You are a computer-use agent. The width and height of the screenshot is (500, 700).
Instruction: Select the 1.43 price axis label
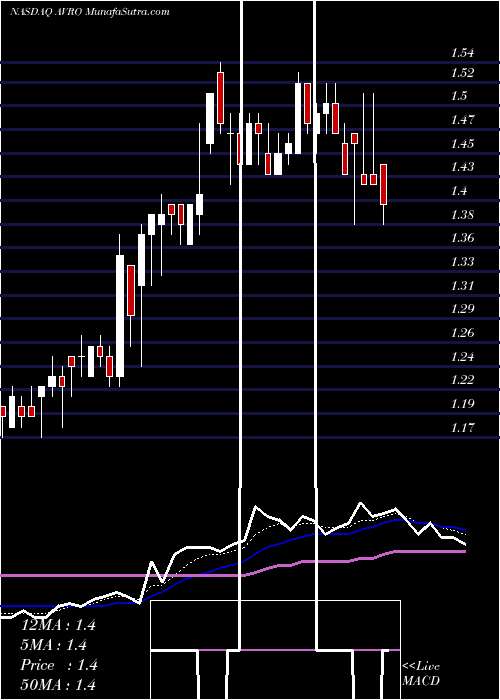(462, 167)
